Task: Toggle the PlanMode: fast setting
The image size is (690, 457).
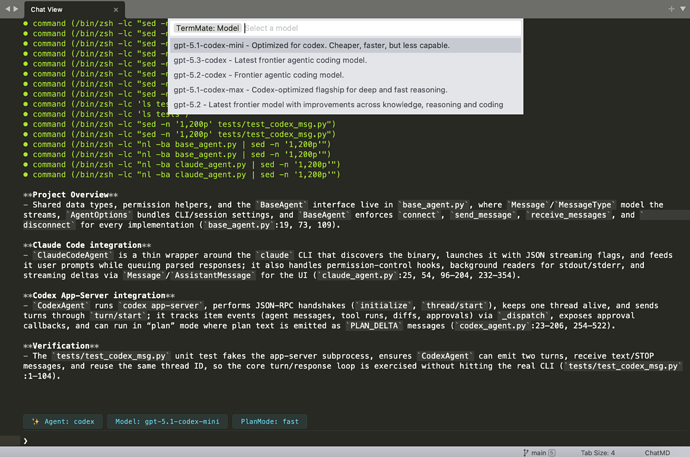Action: [x=268, y=422]
